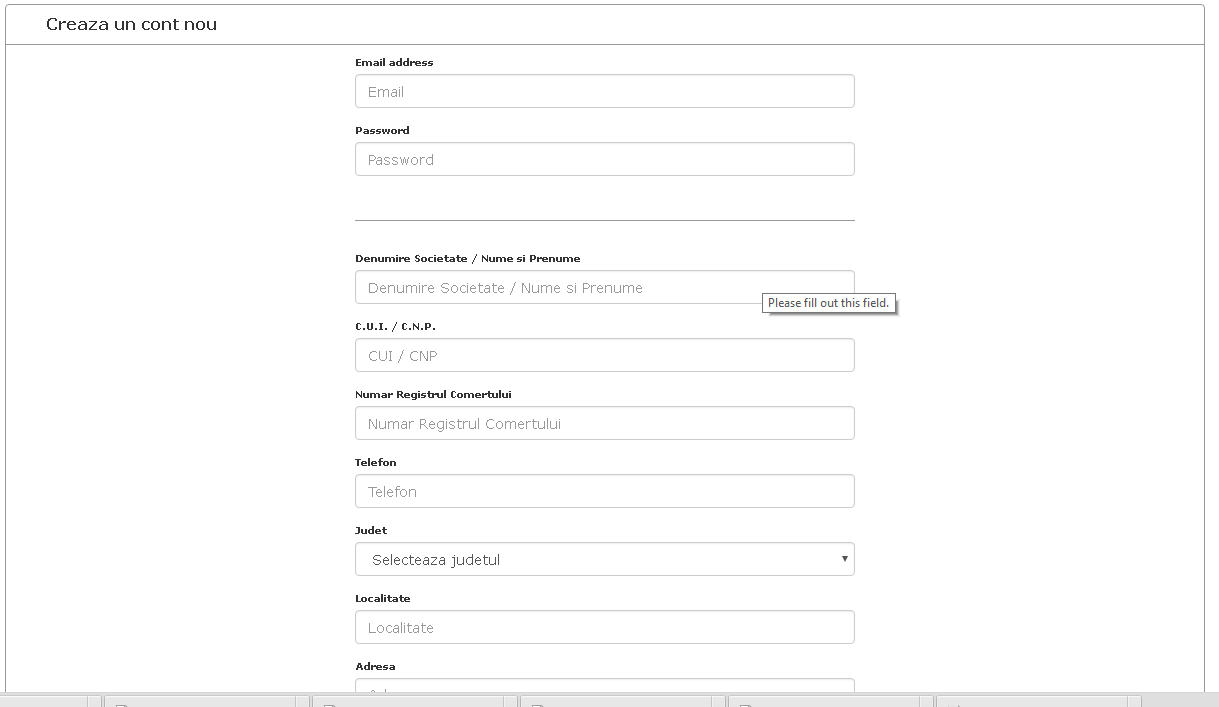
Task: Click the 'Email address' label text
Action: pyautogui.click(x=394, y=62)
